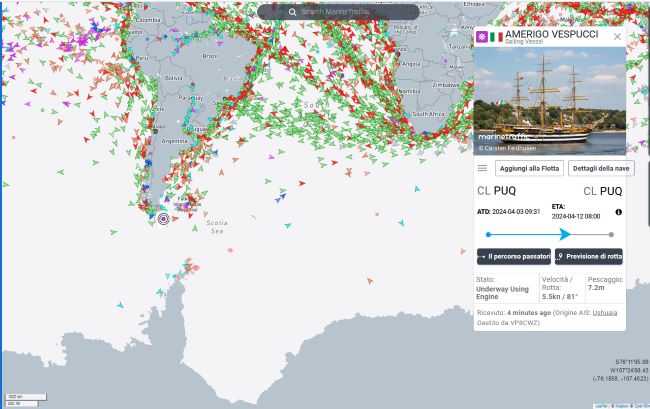
Task: Click the cursor coordinates readout
Action: (621, 370)
